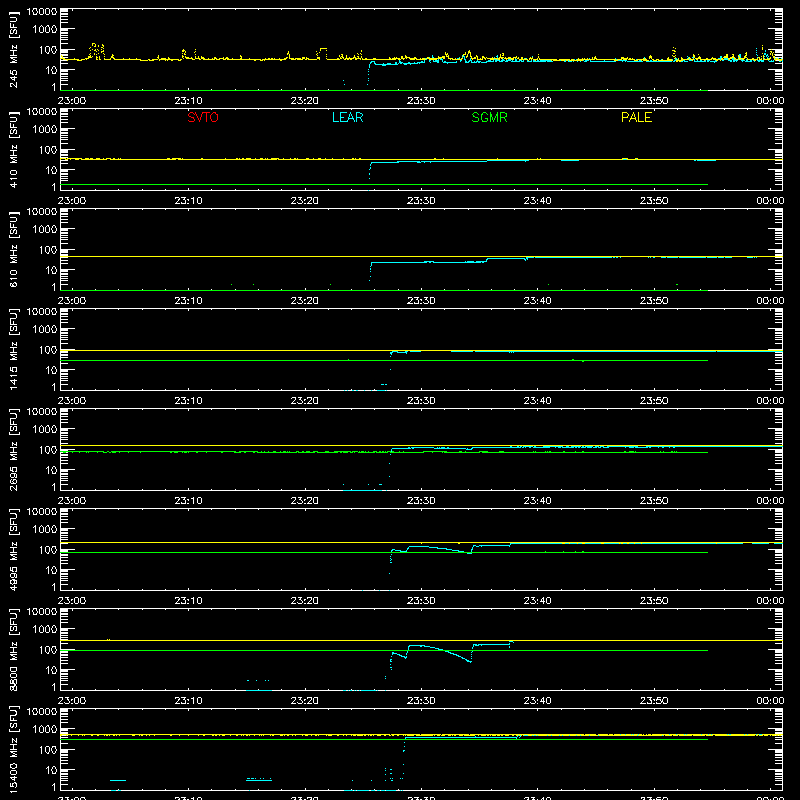Click the 100 tick of the 610 MHz axis

pyautogui.click(x=48, y=250)
